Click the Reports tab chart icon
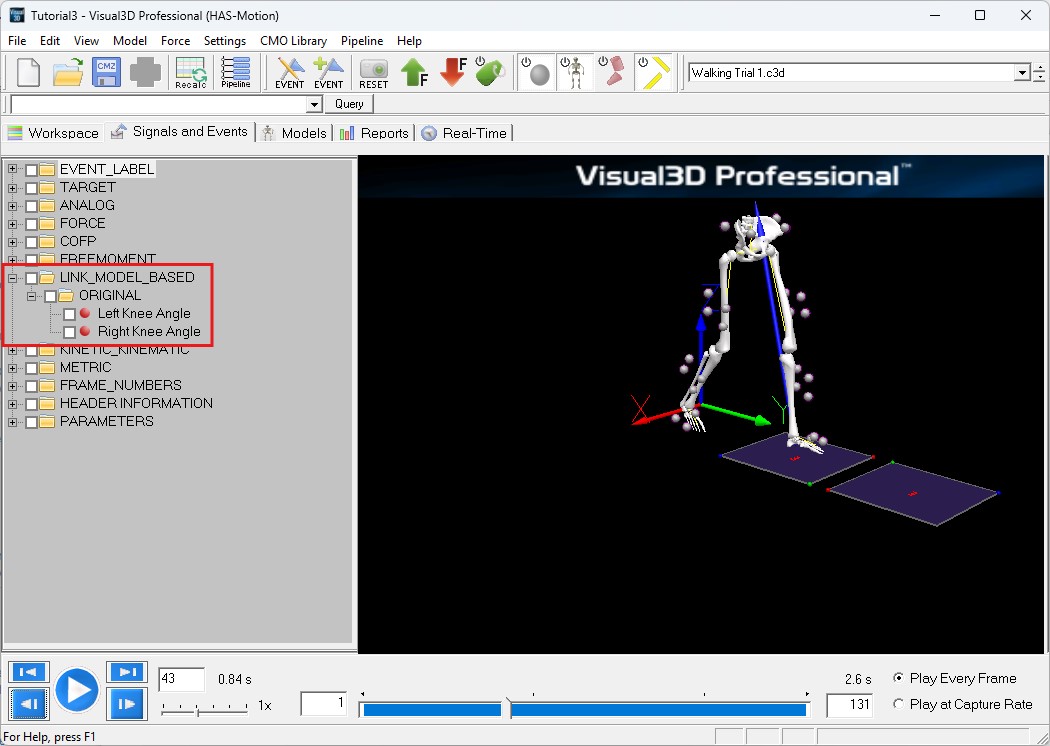The width and height of the screenshot is (1050, 746). [x=347, y=133]
